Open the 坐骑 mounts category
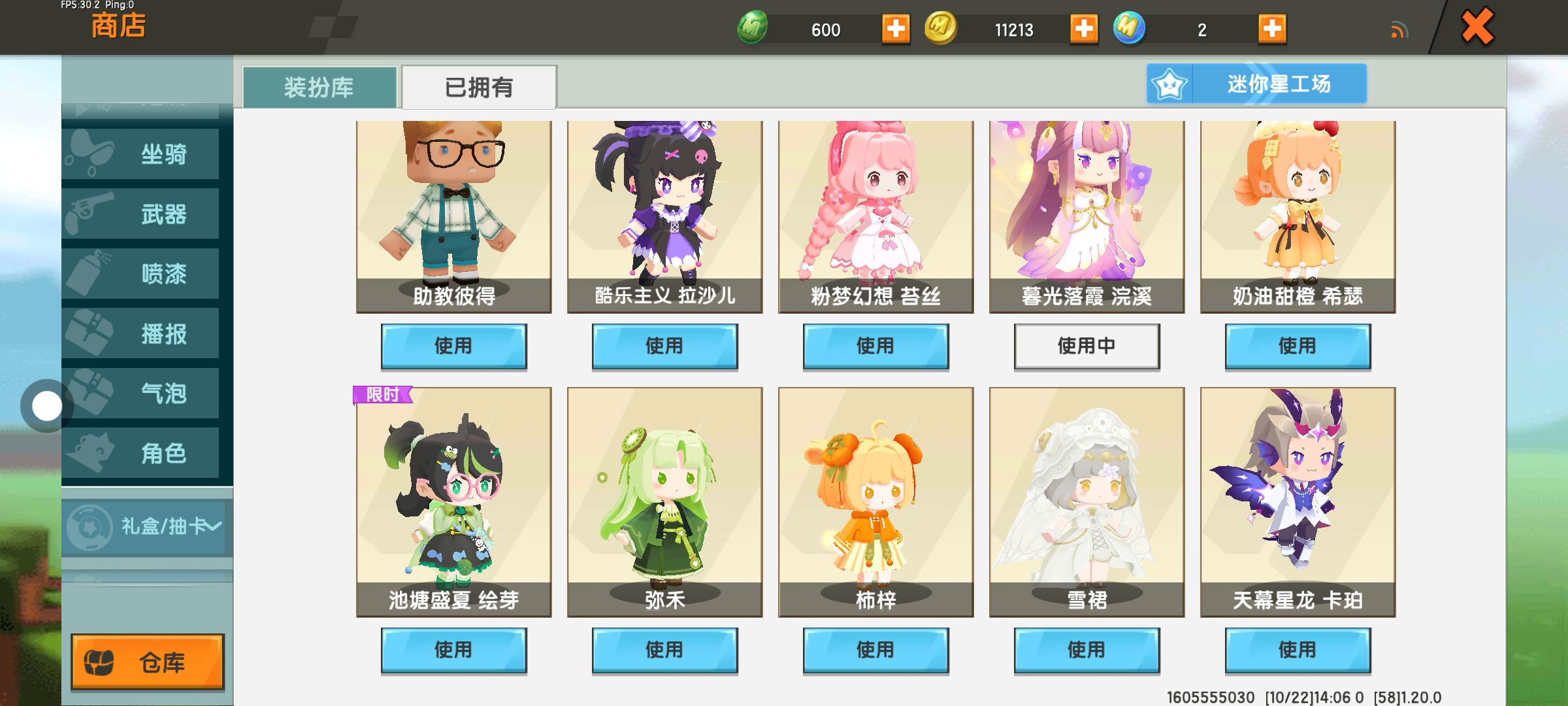The width and height of the screenshot is (1568, 706). pyautogui.click(x=140, y=154)
